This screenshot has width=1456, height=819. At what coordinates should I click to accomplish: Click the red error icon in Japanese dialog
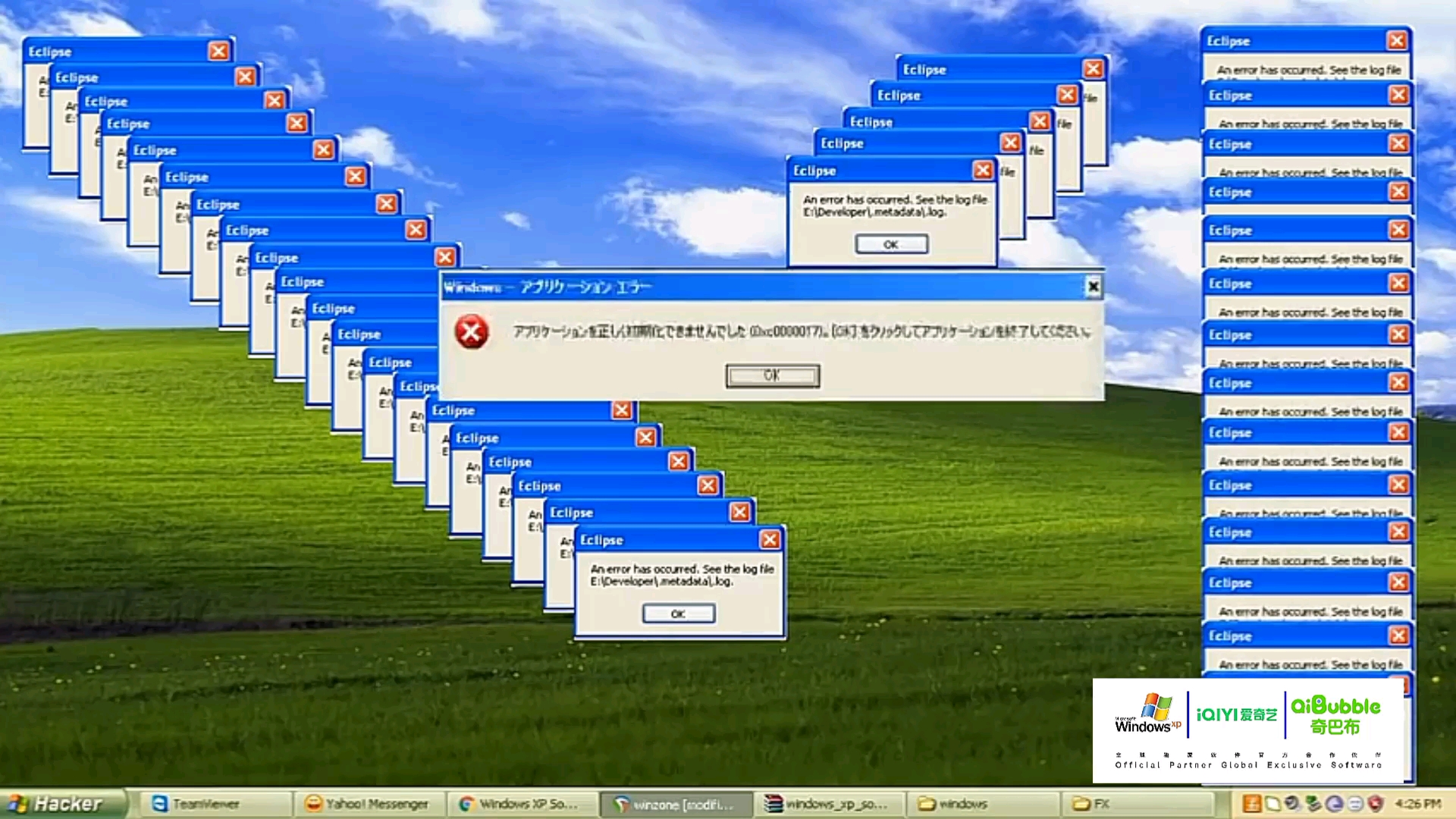coord(471,332)
